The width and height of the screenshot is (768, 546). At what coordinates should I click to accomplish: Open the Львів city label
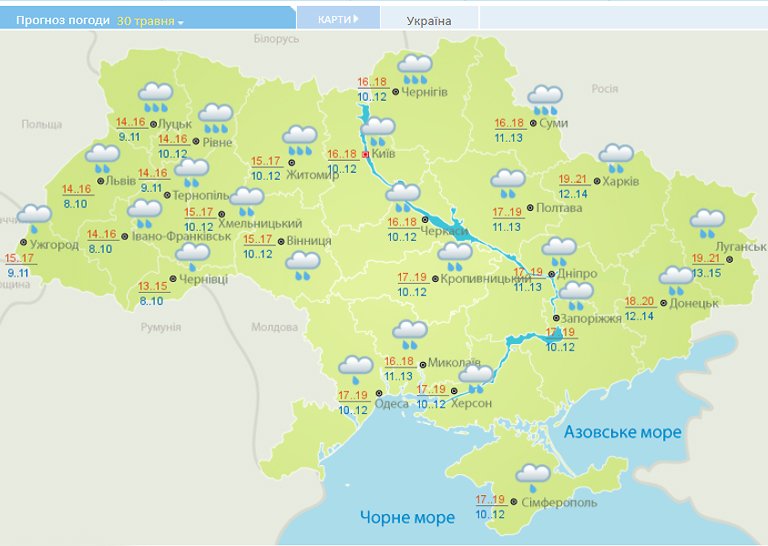click(x=121, y=181)
